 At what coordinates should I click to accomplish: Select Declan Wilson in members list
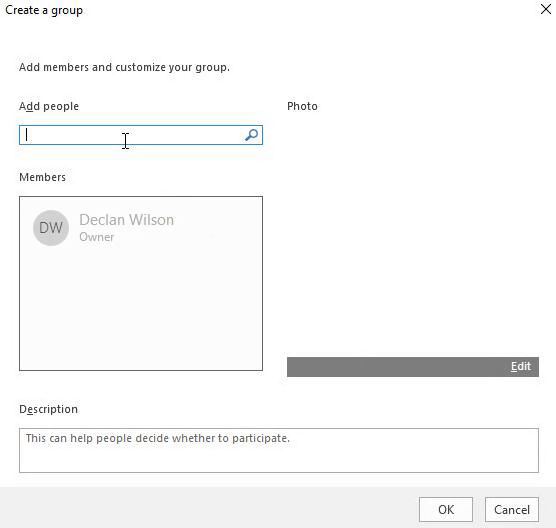point(127,220)
